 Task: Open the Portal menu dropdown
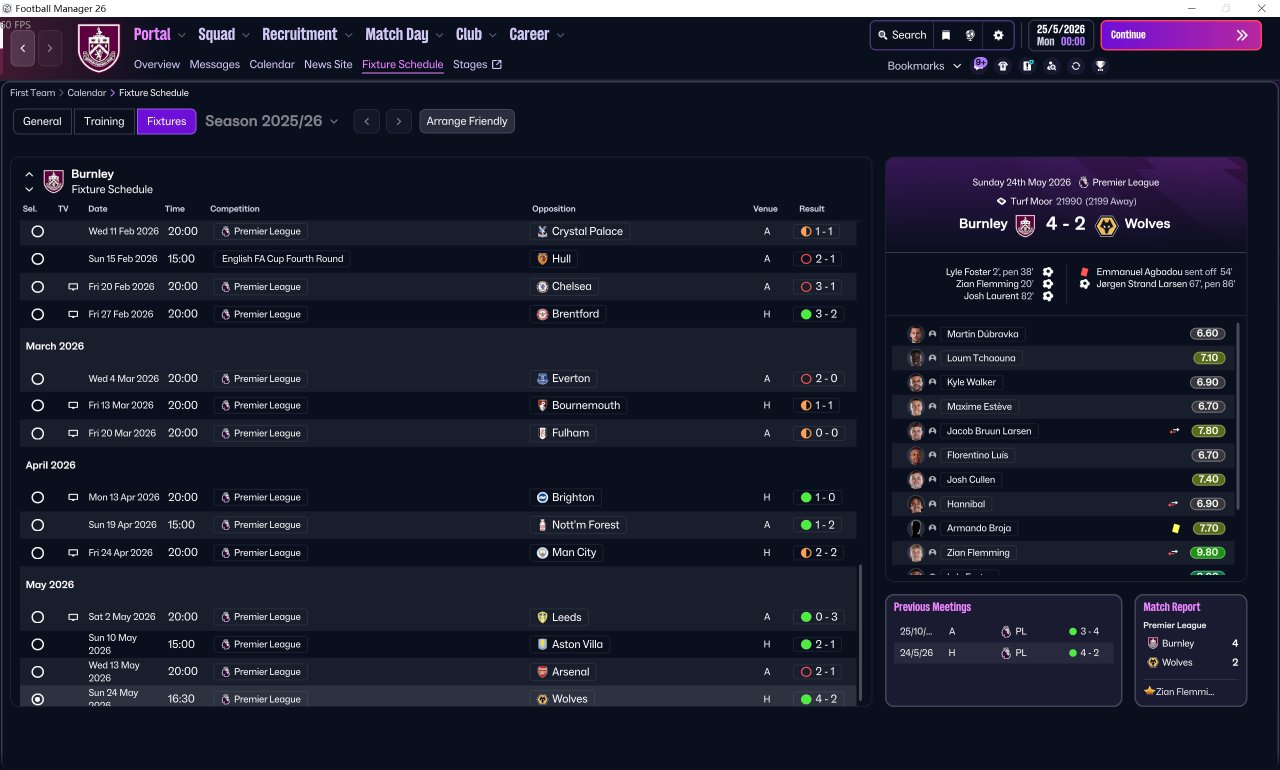[160, 34]
